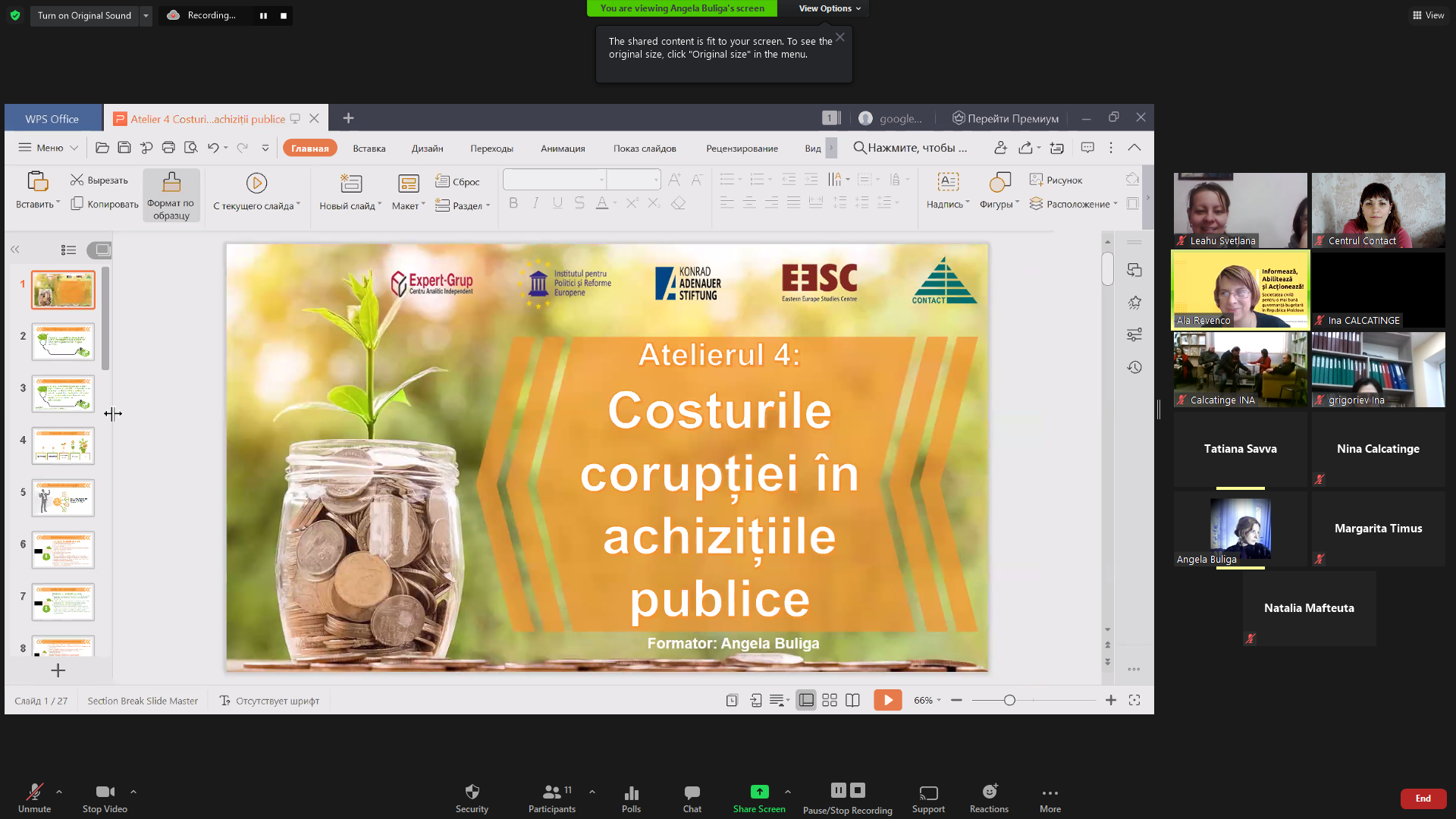Expand the View Options dropdown
This screenshot has width=1456, height=819.
pos(830,8)
